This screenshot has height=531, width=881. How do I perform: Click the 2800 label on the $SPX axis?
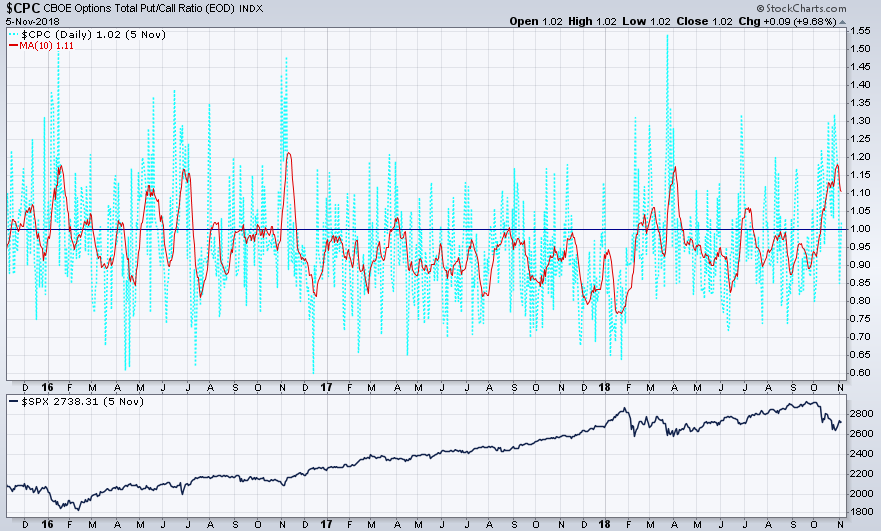862,414
